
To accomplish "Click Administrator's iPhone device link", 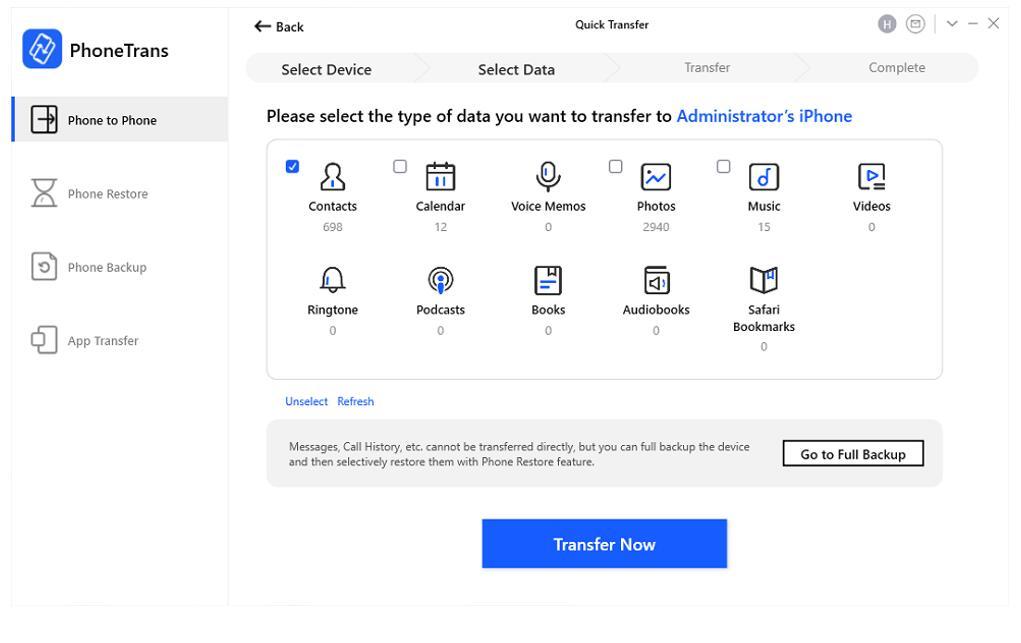I will pos(764,116).
